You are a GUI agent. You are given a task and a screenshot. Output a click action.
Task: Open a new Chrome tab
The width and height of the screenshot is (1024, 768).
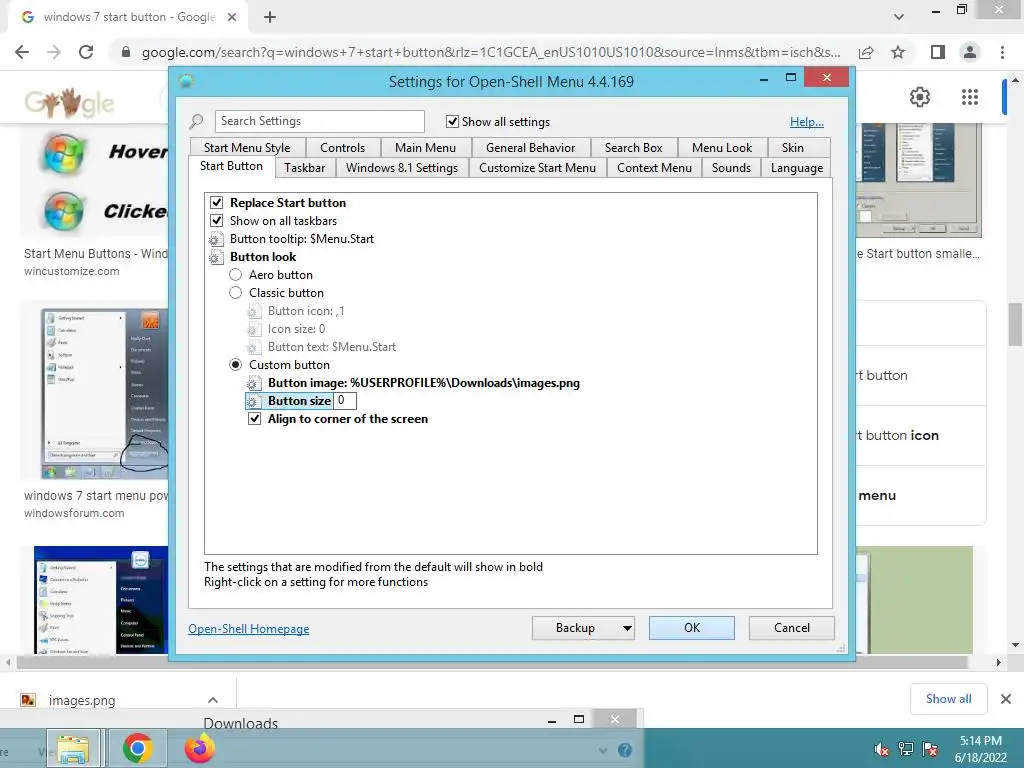tap(270, 17)
